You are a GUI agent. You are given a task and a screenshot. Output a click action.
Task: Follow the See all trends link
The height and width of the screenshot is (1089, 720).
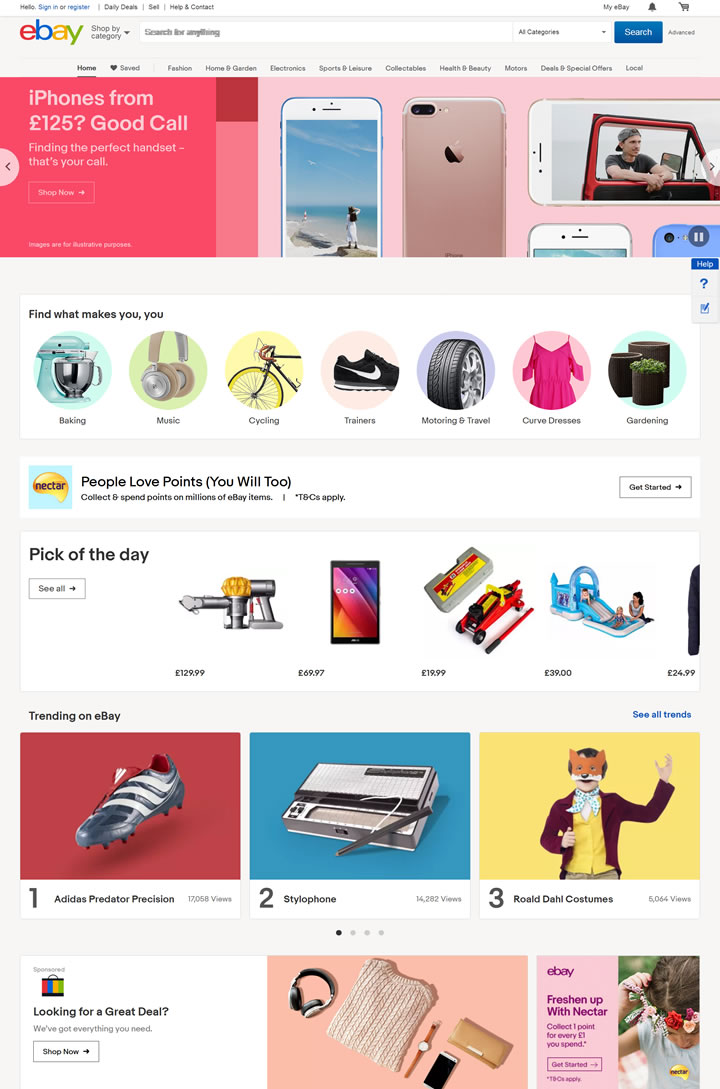click(x=662, y=715)
